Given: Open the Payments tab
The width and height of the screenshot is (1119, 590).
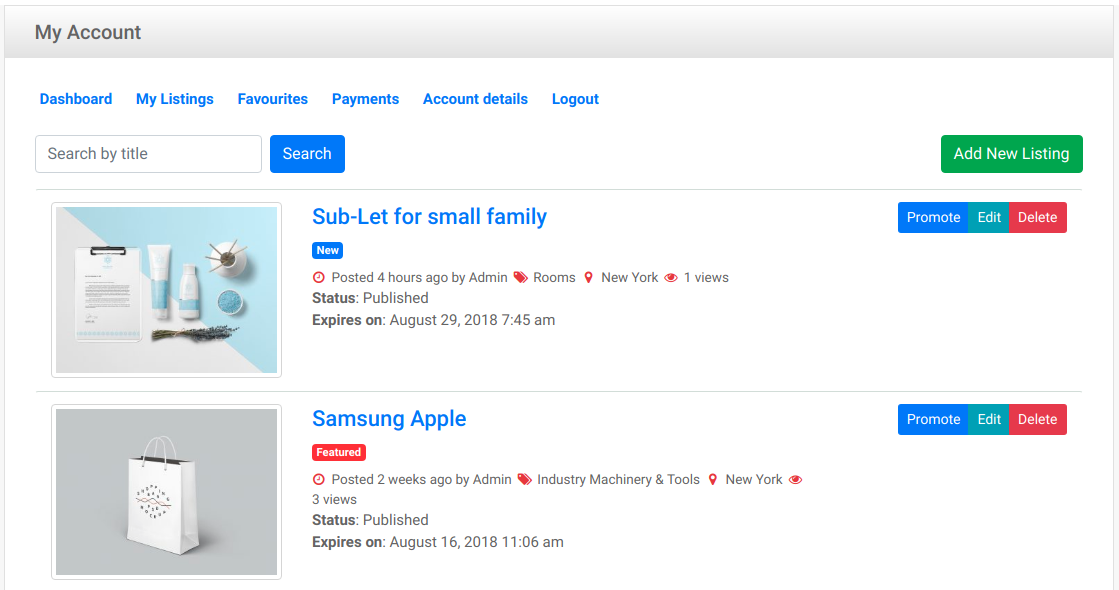Looking at the screenshot, I should 365,99.
